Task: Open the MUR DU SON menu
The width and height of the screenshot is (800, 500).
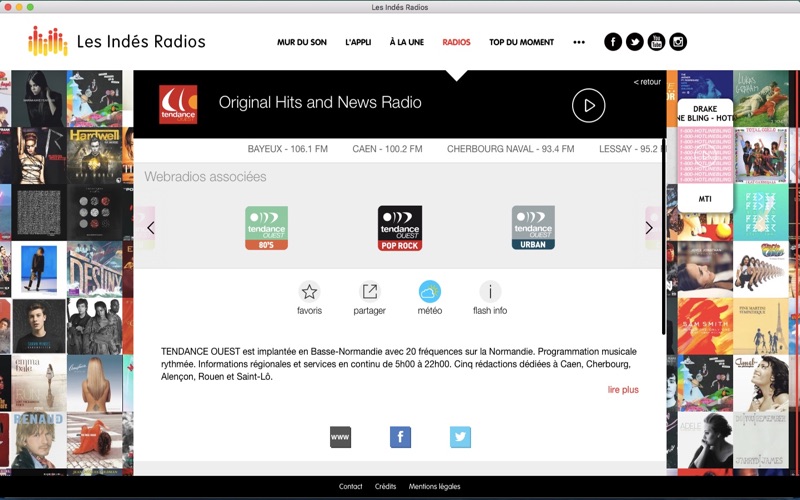Action: pos(302,42)
